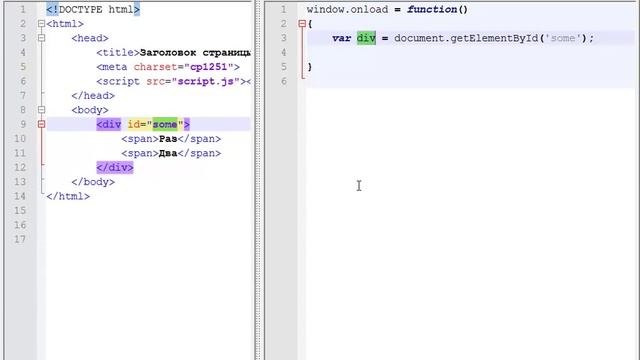Screen dimensions: 640x360
Task: Click the span containing Раз
Action: pyautogui.click(x=171, y=139)
